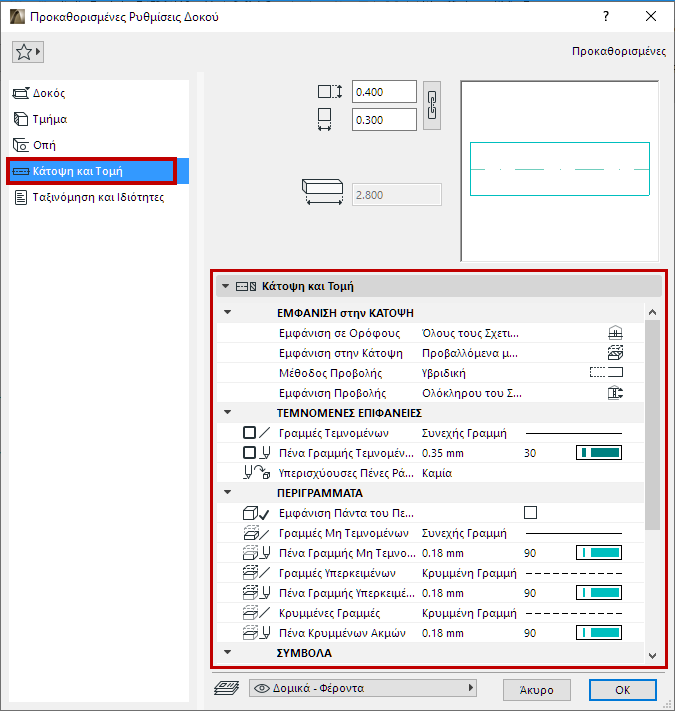Screen dimensions: 675x711
Task: Enable Εμφάνιση Πάντα του Πε... checkbox
Action: click(530, 513)
